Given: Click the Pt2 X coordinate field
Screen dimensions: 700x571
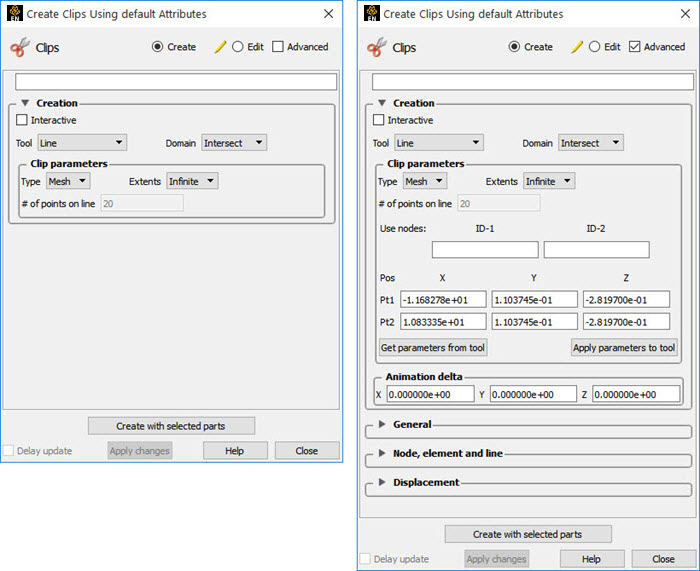Looking at the screenshot, I should (443, 321).
